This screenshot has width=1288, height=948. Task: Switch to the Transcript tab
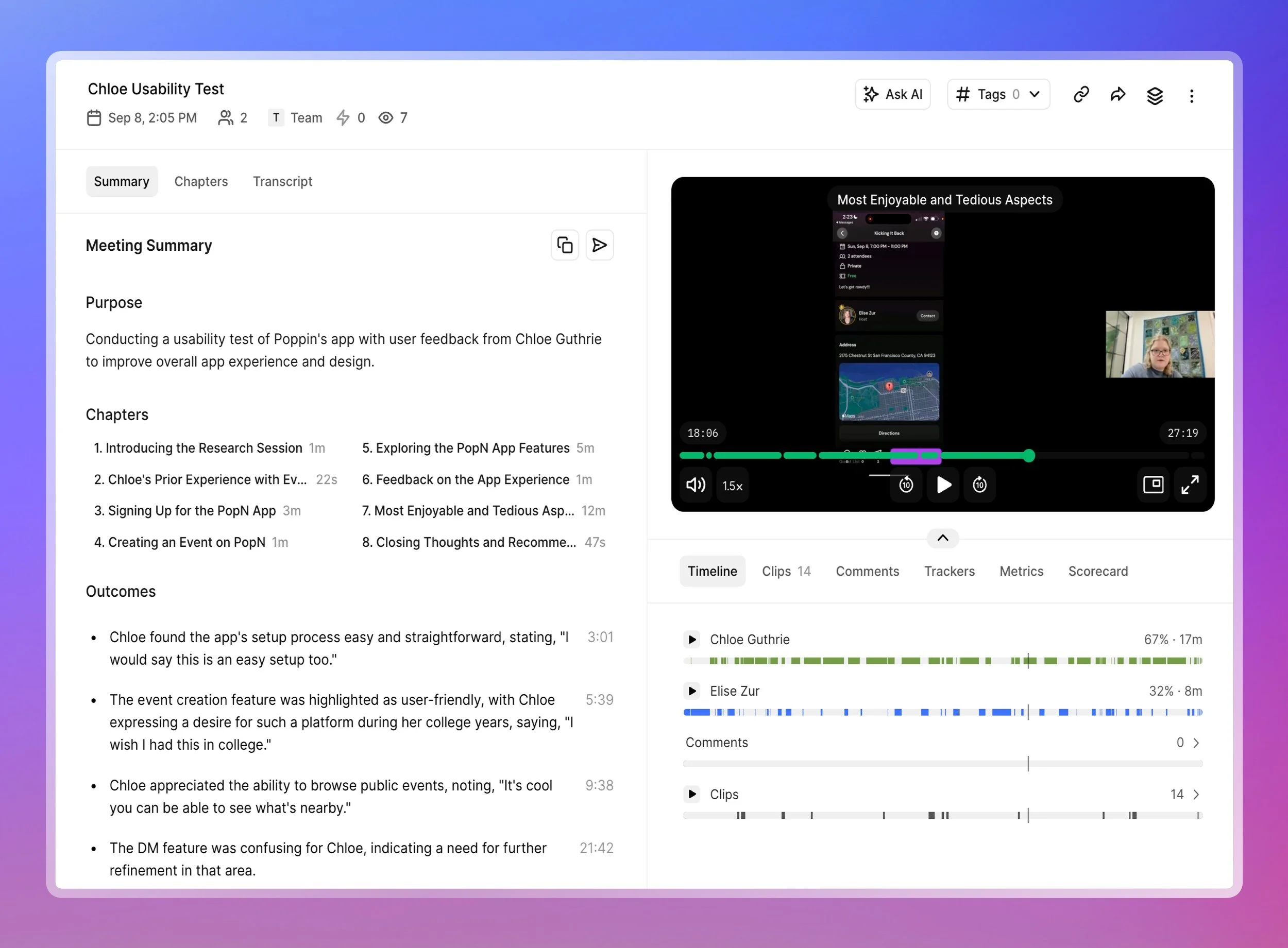pos(282,181)
